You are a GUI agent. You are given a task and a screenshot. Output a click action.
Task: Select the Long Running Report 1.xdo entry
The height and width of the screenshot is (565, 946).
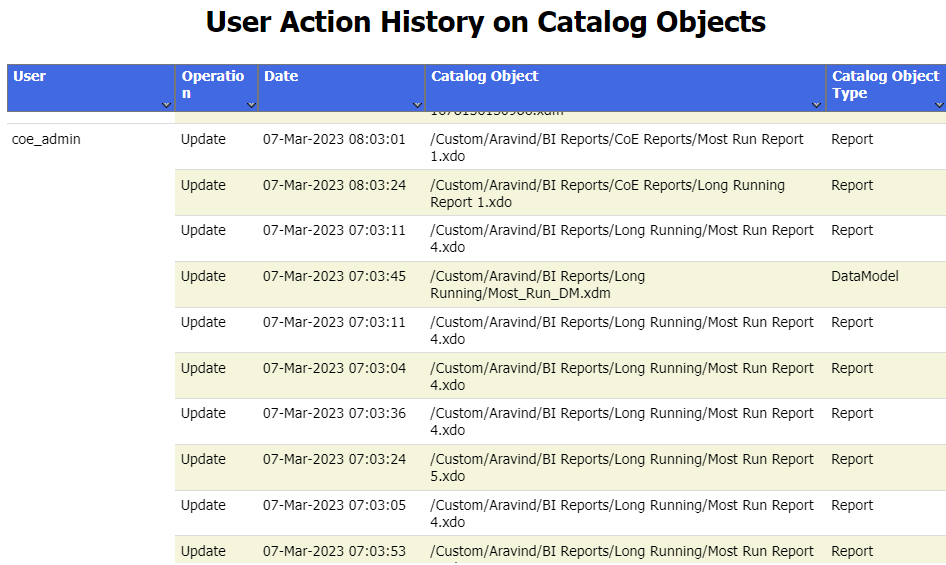click(607, 193)
